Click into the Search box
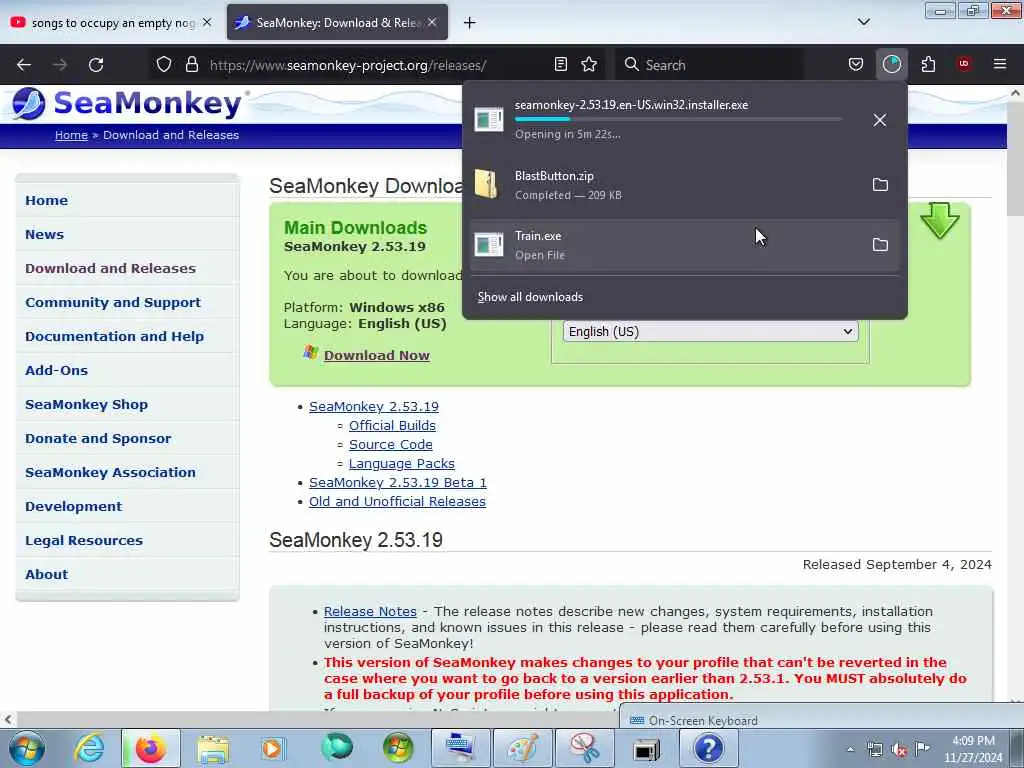 (710, 65)
